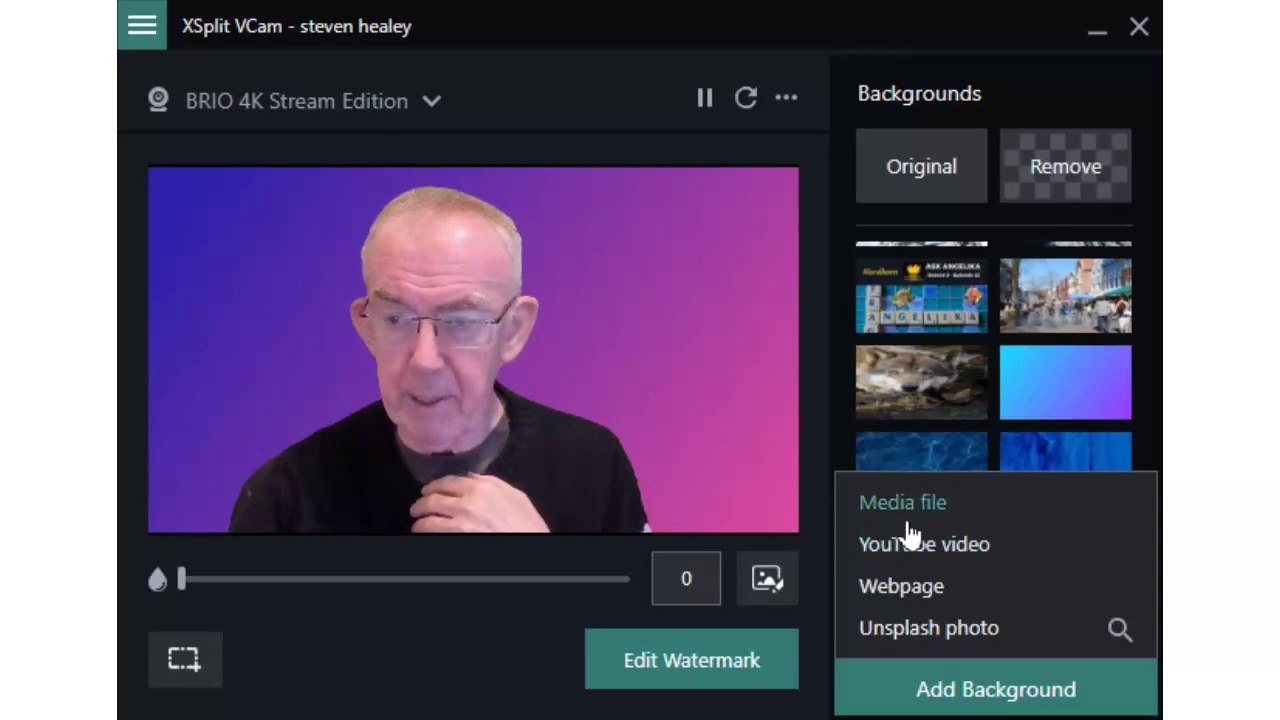
Task: Refresh the camera feed
Action: click(x=745, y=98)
